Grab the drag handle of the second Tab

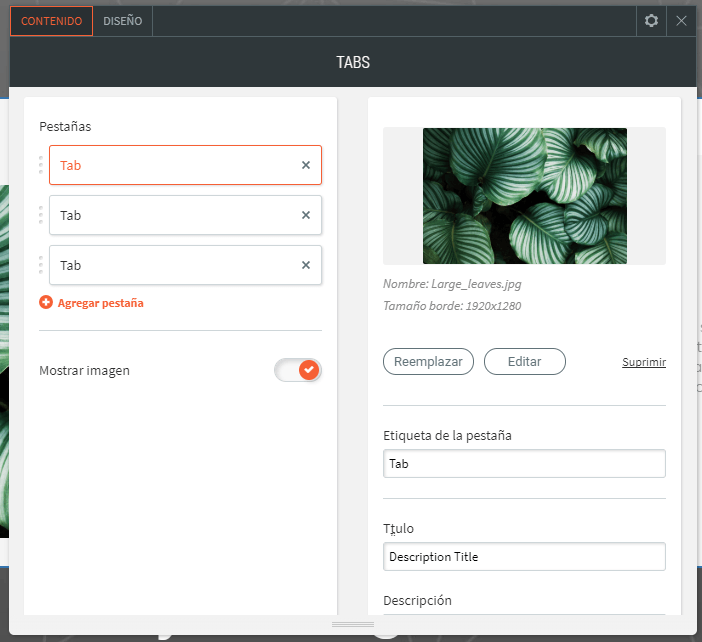pos(41,215)
